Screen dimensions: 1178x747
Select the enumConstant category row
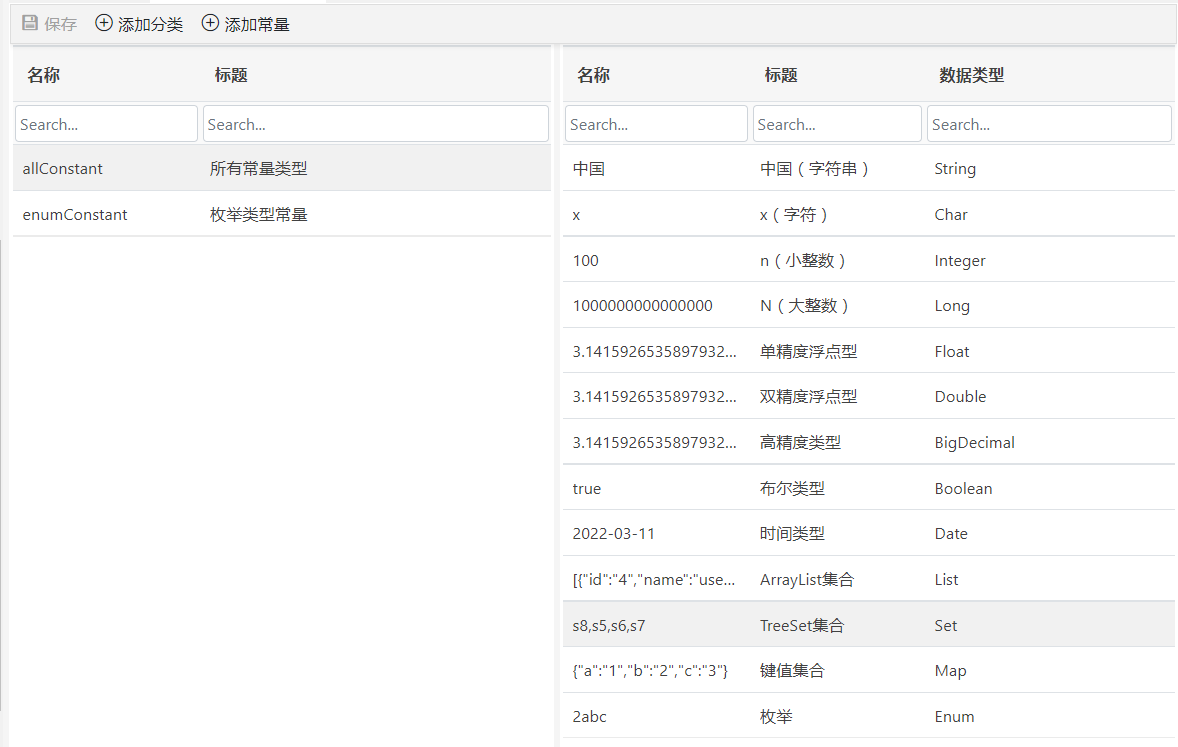(x=281, y=214)
